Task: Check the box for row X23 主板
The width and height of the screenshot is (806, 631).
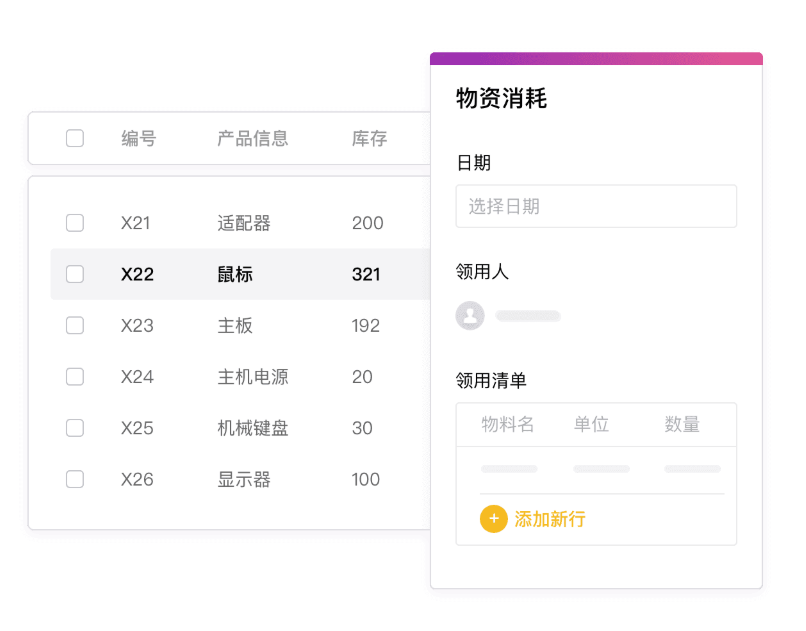Action: coord(75,325)
